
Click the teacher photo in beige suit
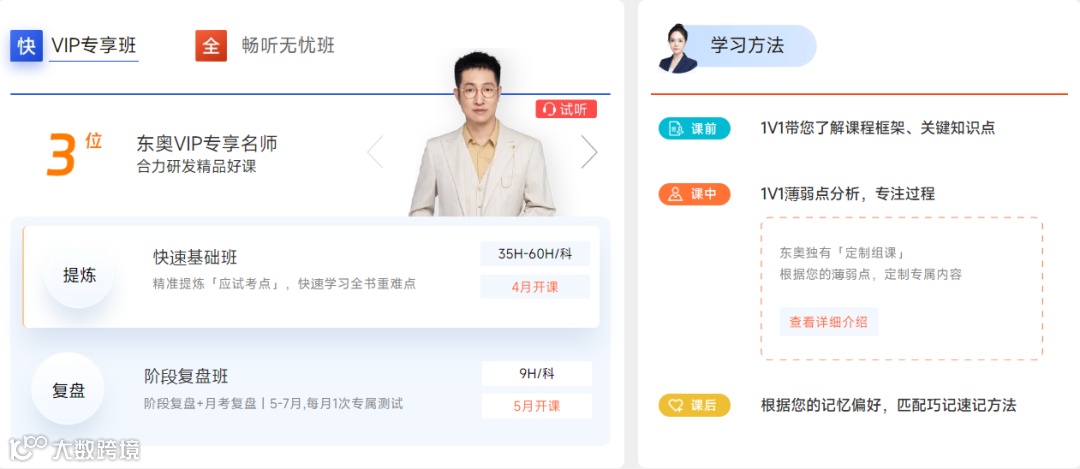481,135
